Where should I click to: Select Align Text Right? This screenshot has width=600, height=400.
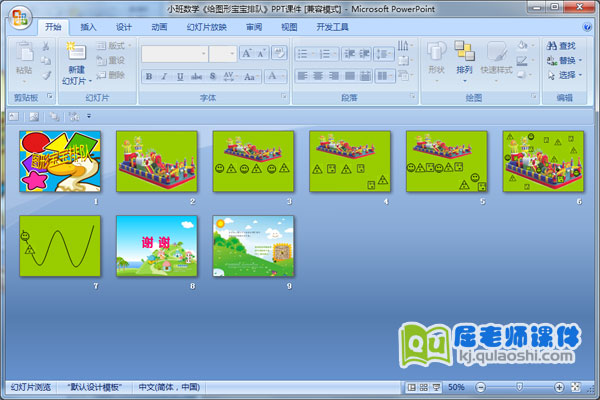click(x=334, y=76)
